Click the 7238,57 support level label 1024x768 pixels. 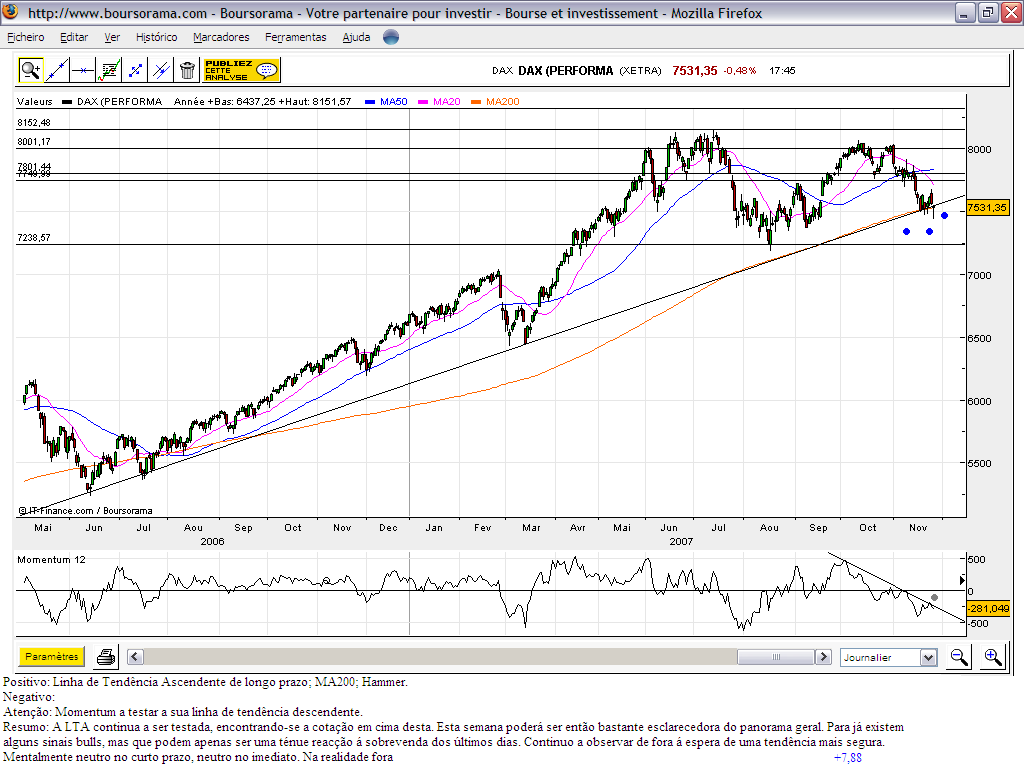34,238
